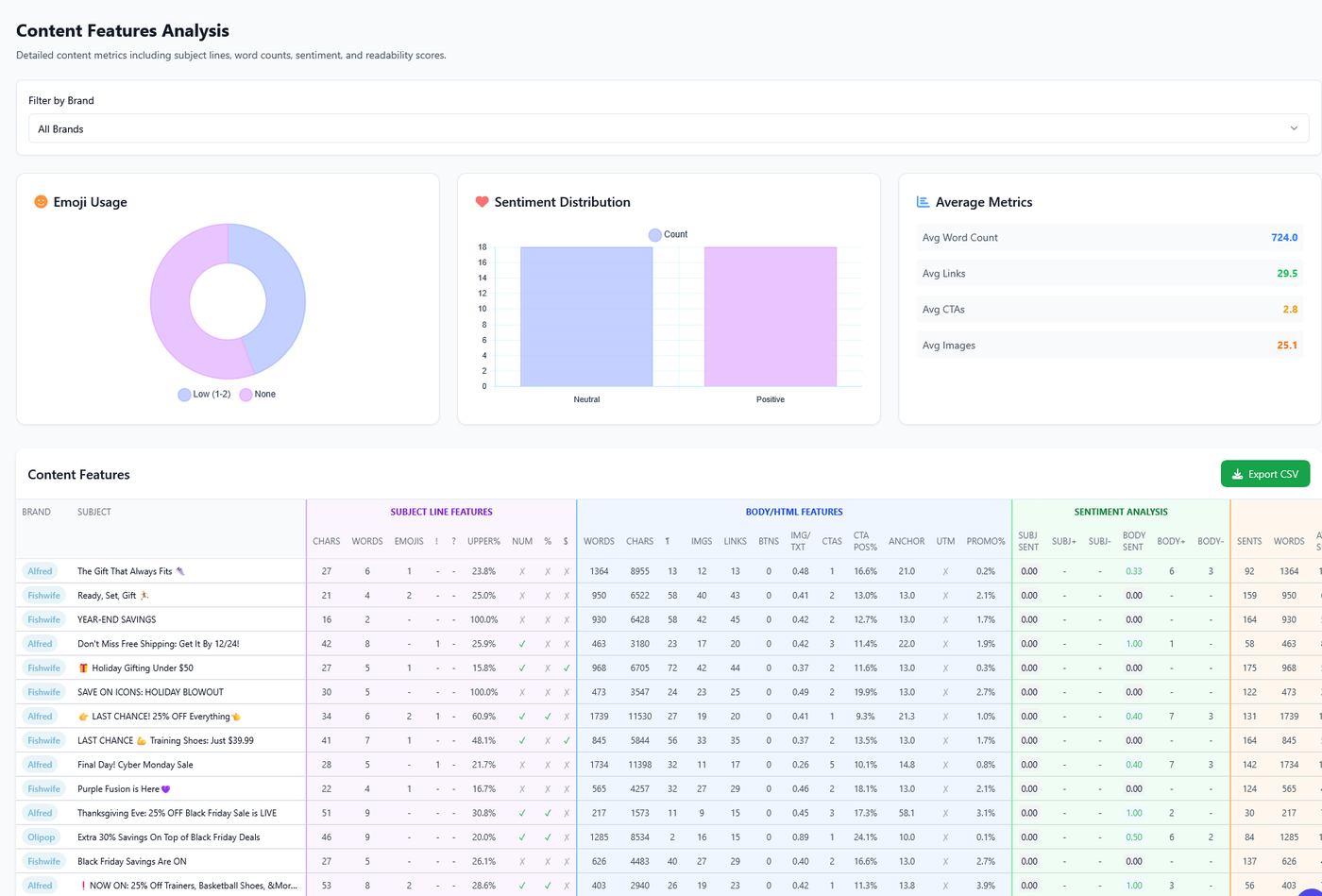Click the Avg Images value 25.1
1322x896 pixels.
pos(1287,346)
